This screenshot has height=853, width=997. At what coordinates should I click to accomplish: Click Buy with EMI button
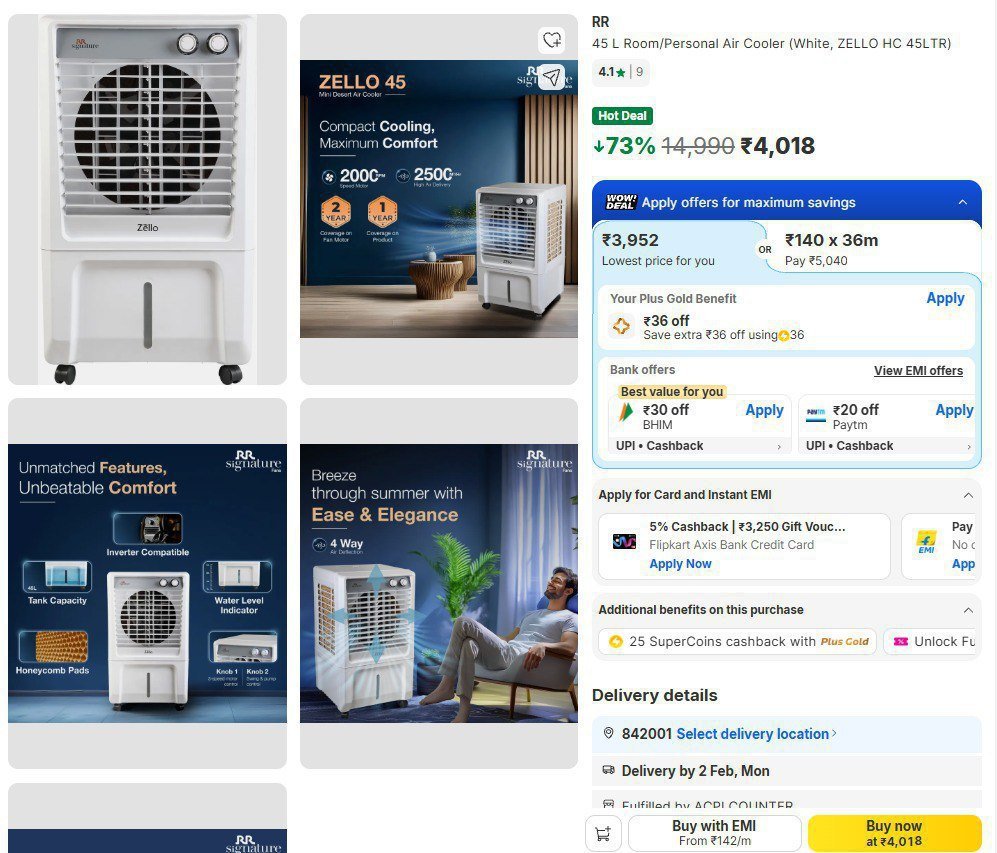714,833
